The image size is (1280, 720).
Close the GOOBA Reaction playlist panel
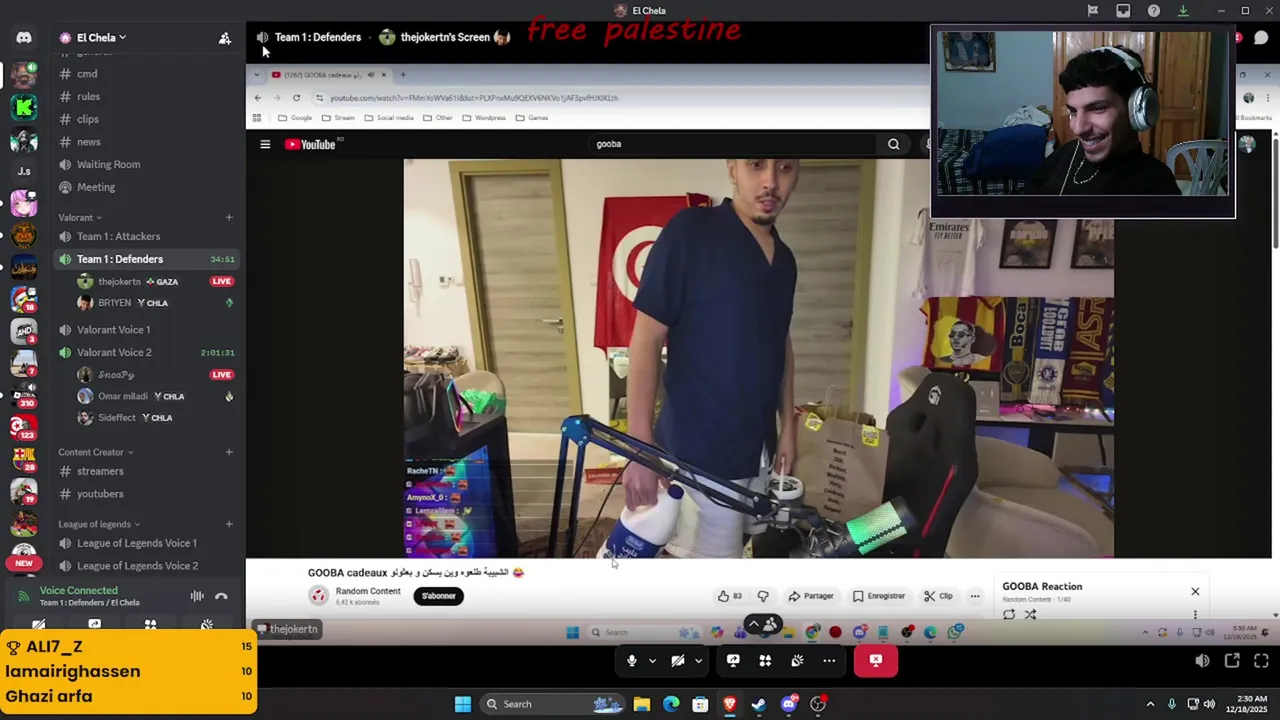[1195, 591]
